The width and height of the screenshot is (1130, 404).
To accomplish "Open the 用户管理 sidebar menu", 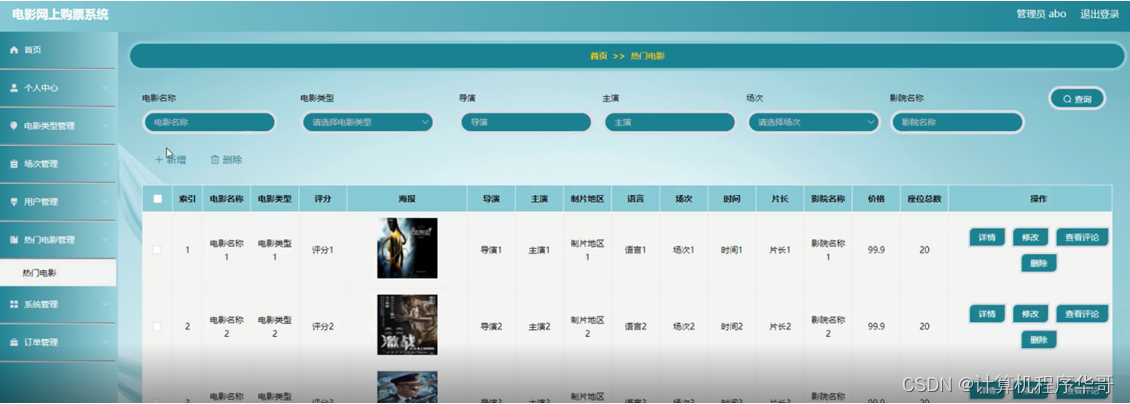I will pyautogui.click(x=58, y=202).
